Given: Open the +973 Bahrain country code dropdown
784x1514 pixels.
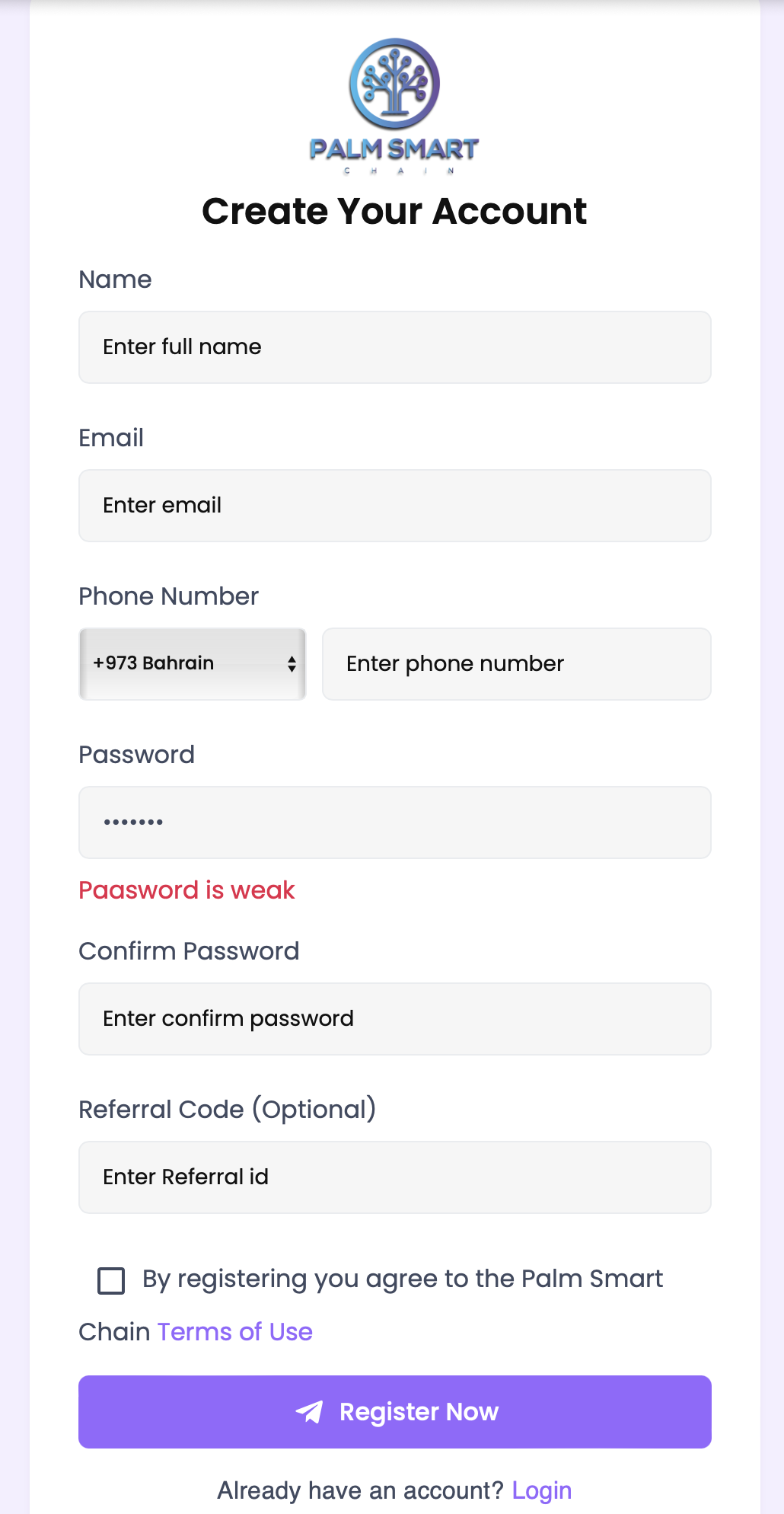Looking at the screenshot, I should (x=193, y=663).
